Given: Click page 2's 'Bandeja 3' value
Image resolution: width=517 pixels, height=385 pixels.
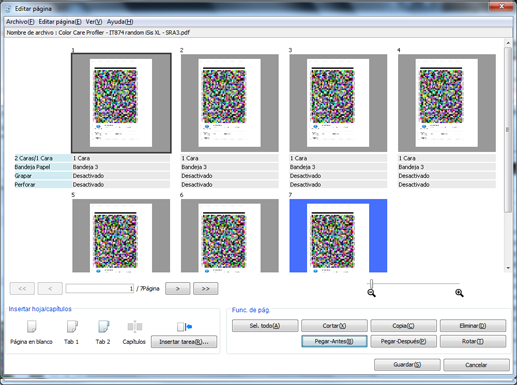Looking at the screenshot, I should (x=230, y=167).
